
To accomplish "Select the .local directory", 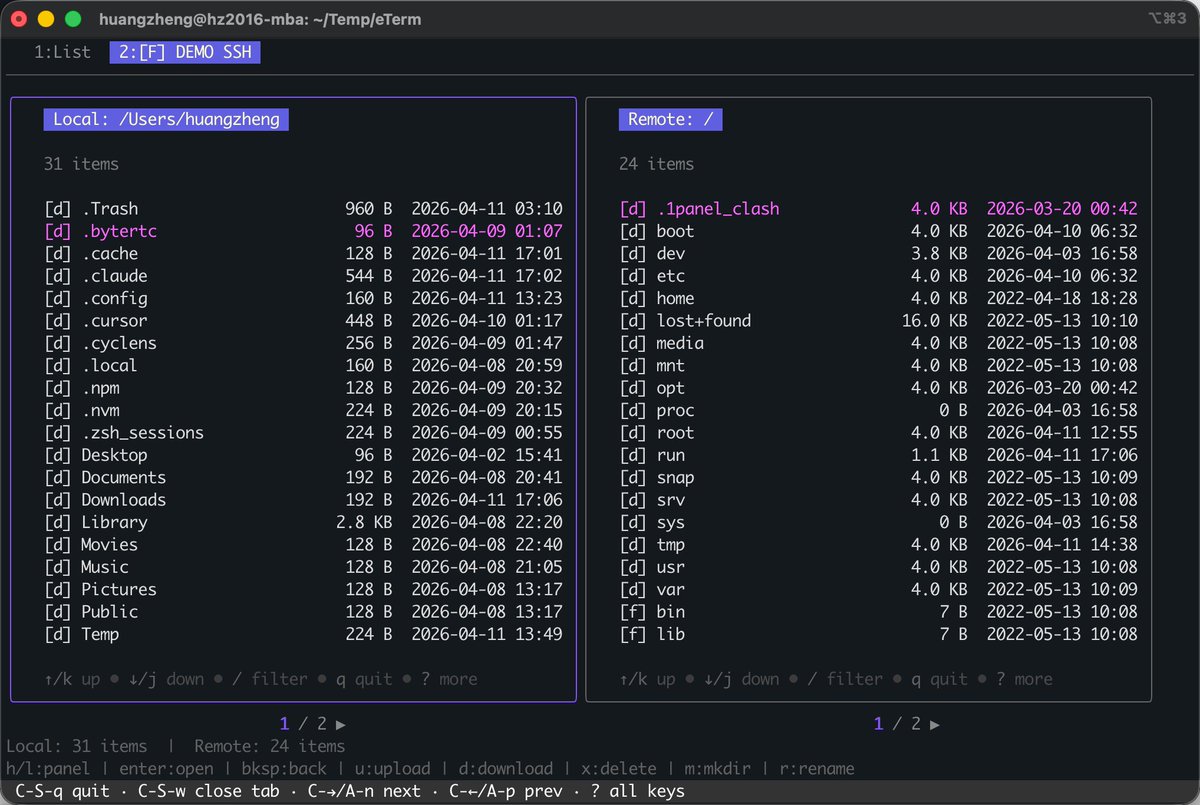I will (x=303, y=366).
